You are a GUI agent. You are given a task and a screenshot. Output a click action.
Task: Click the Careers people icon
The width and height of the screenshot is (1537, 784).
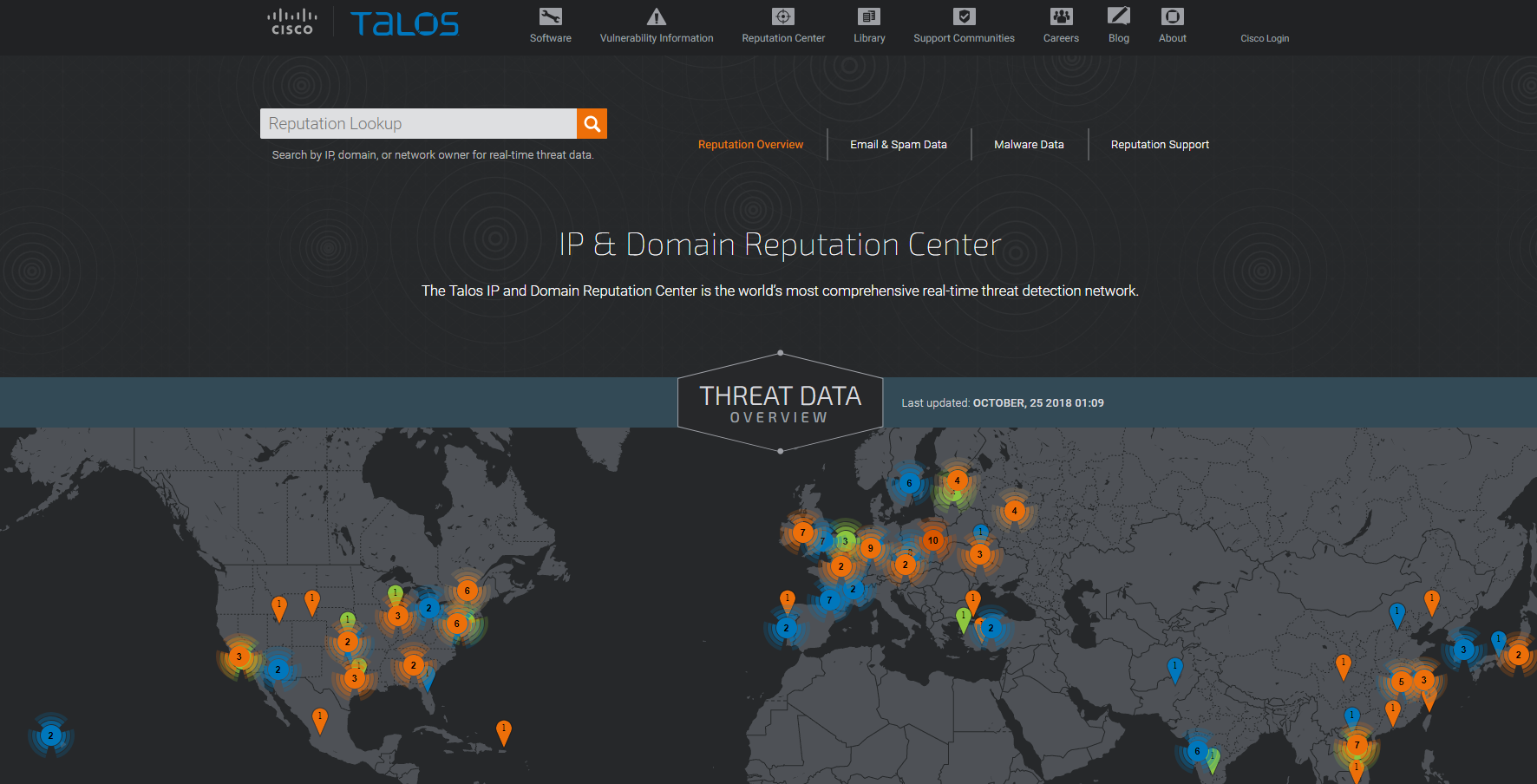click(x=1062, y=16)
